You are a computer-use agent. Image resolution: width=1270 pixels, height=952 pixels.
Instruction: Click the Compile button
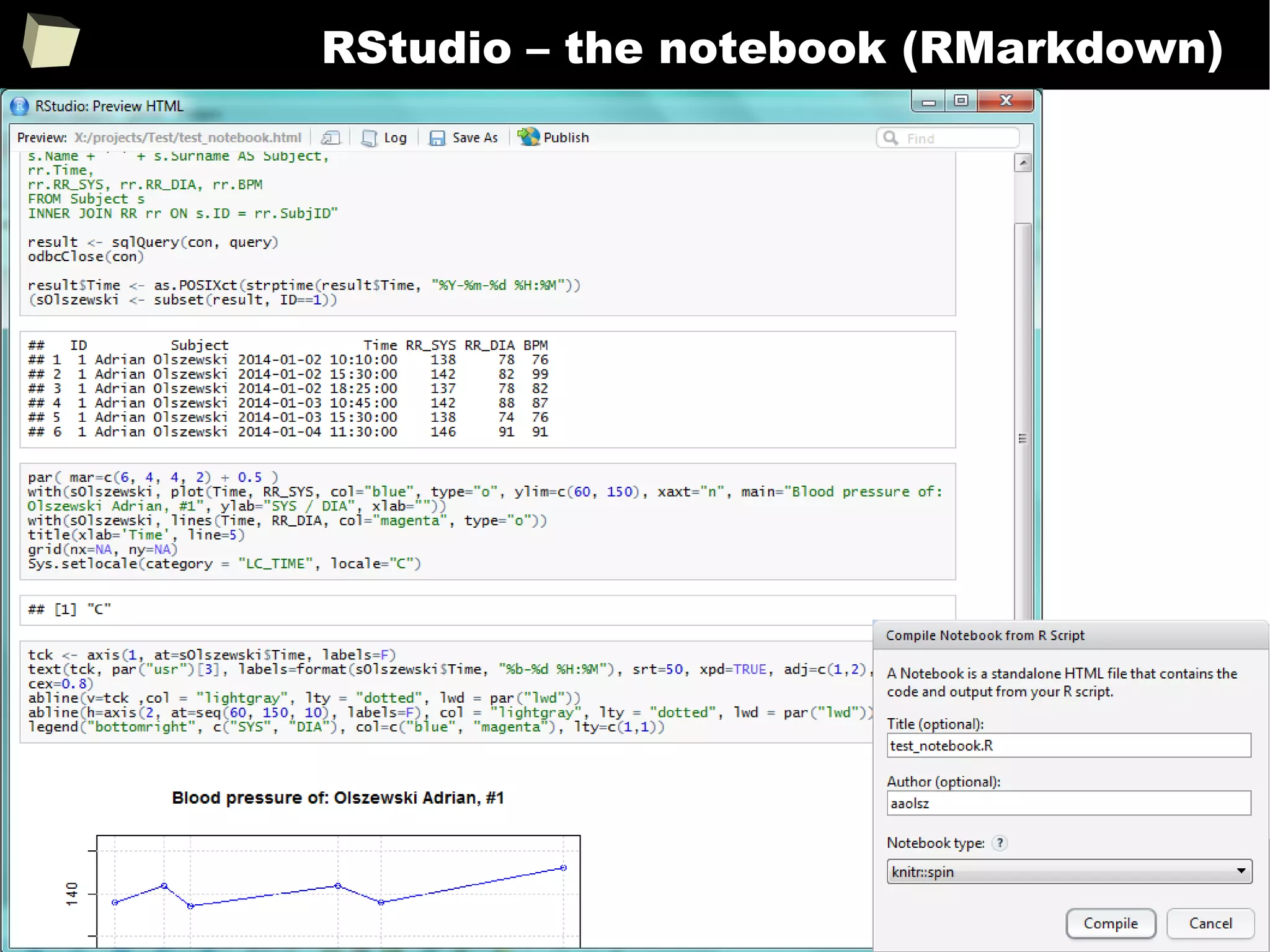pos(1111,923)
